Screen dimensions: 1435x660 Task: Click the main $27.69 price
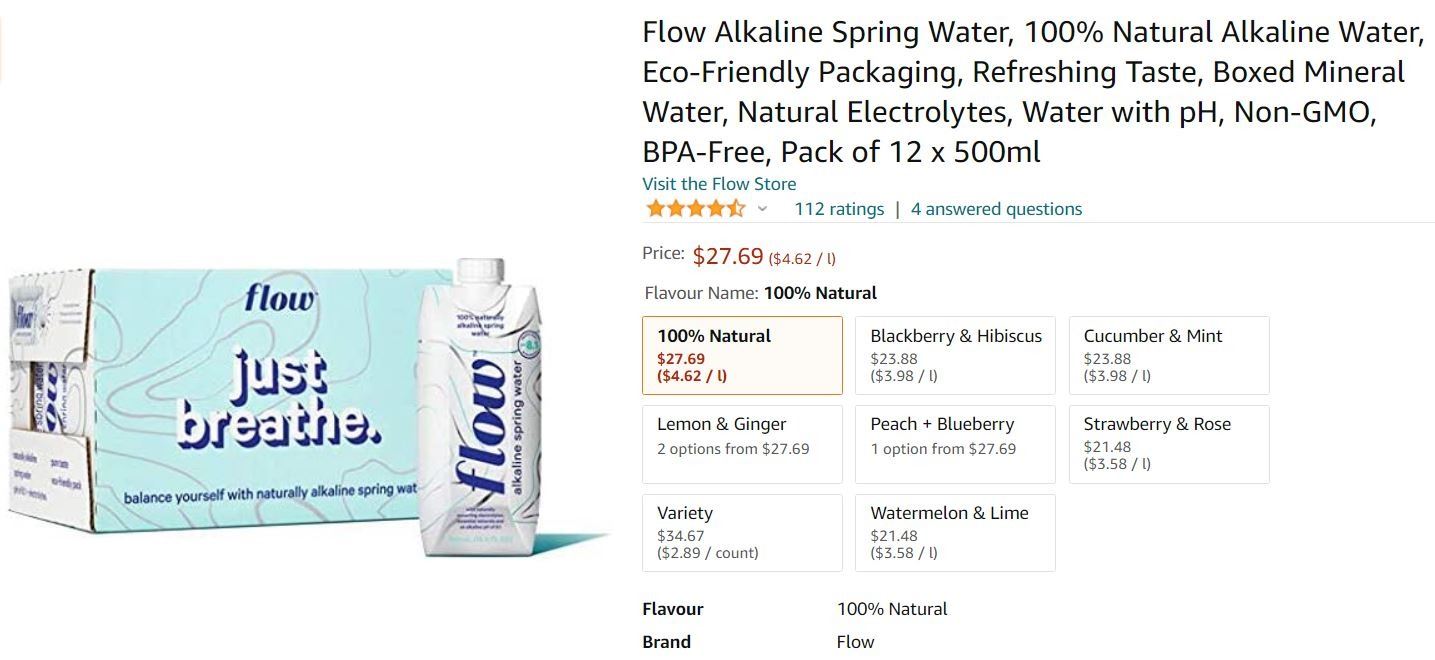727,256
